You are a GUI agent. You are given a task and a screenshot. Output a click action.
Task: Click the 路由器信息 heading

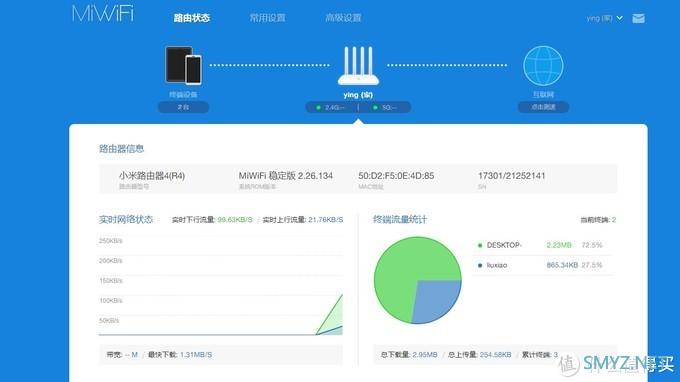(x=121, y=149)
